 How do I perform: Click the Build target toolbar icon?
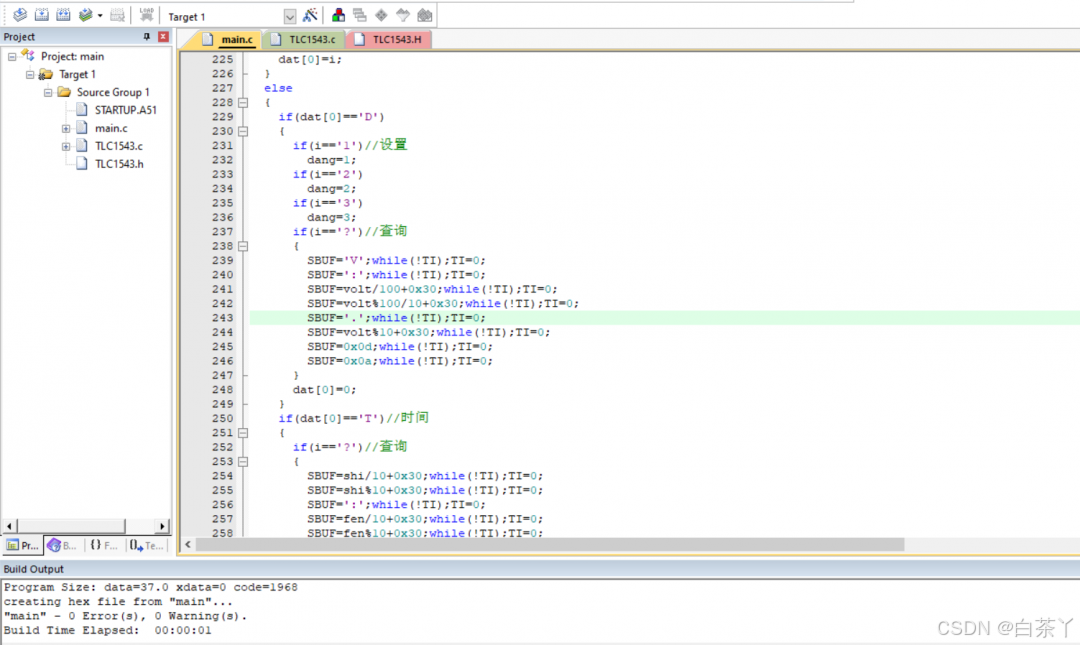point(42,16)
